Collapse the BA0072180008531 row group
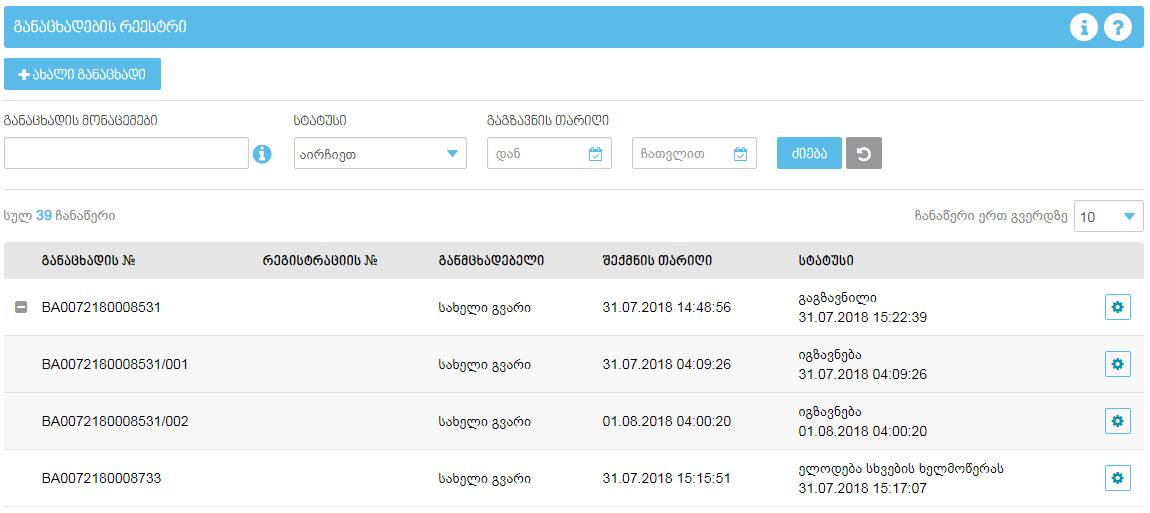 21,308
